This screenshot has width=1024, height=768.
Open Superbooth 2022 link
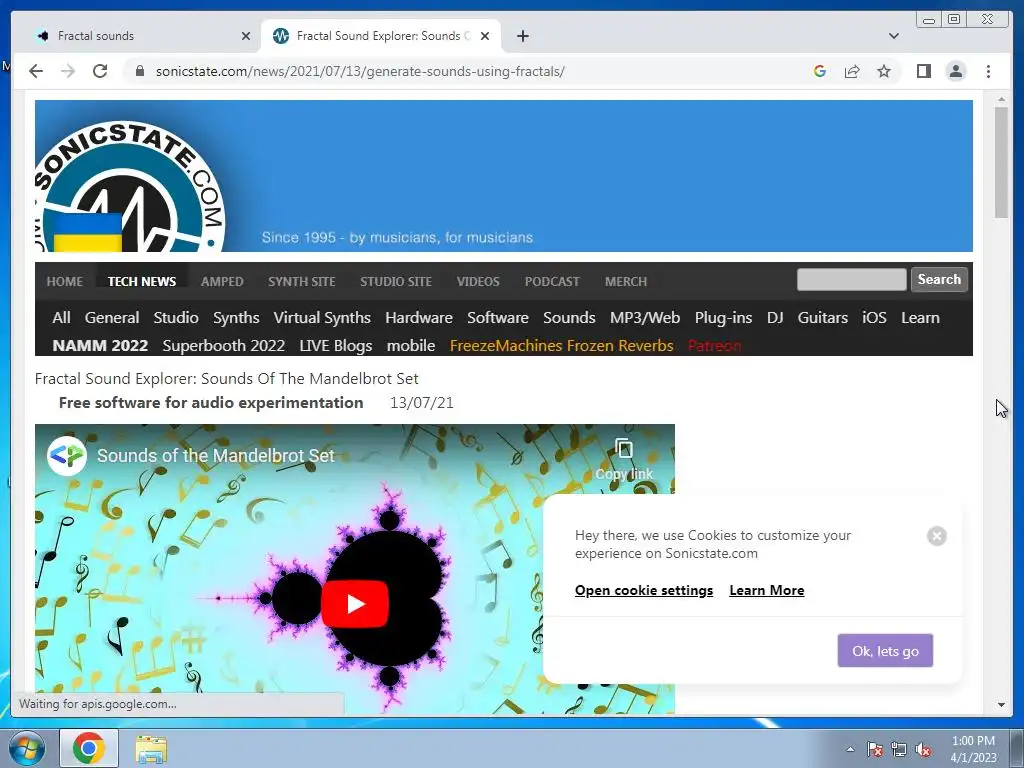pos(223,345)
